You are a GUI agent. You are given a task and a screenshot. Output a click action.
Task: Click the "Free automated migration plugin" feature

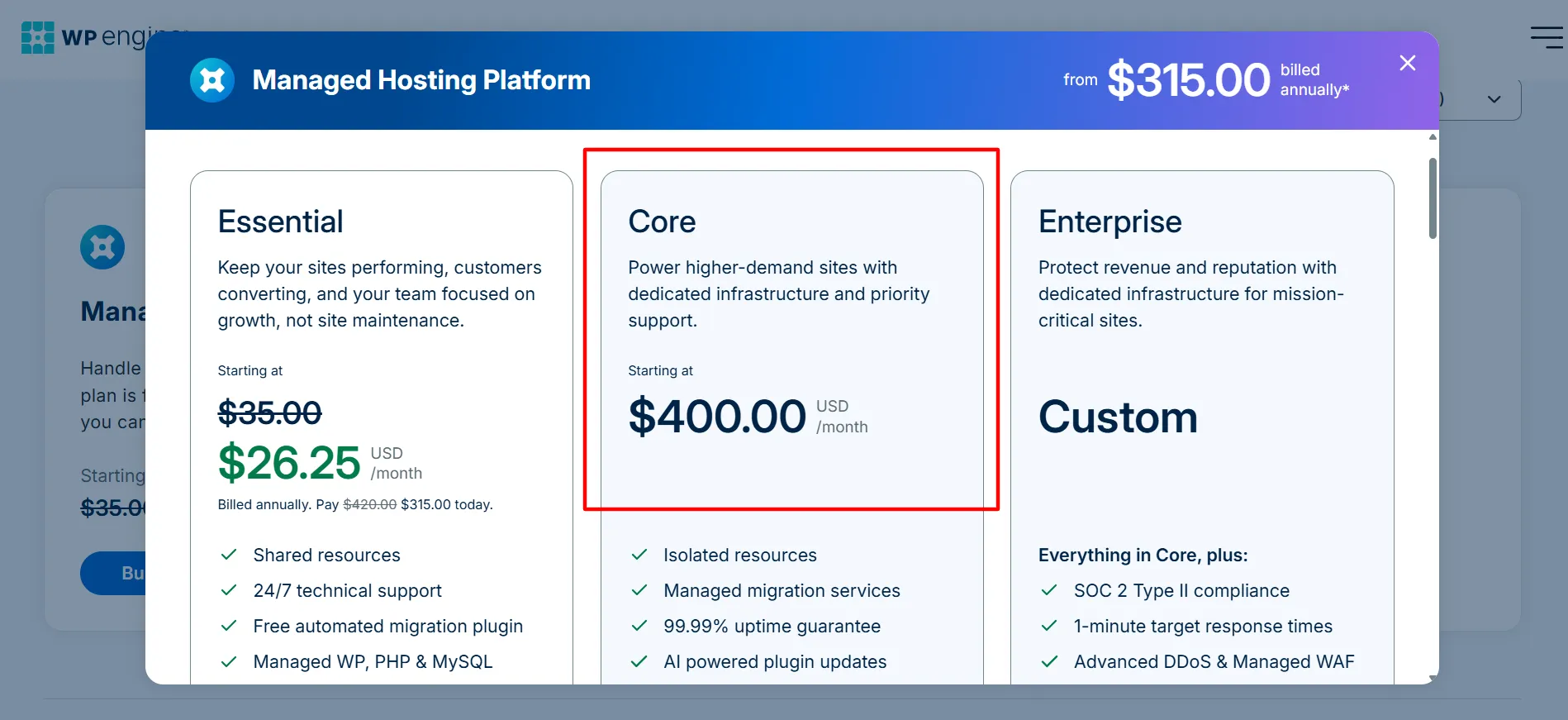[387, 626]
